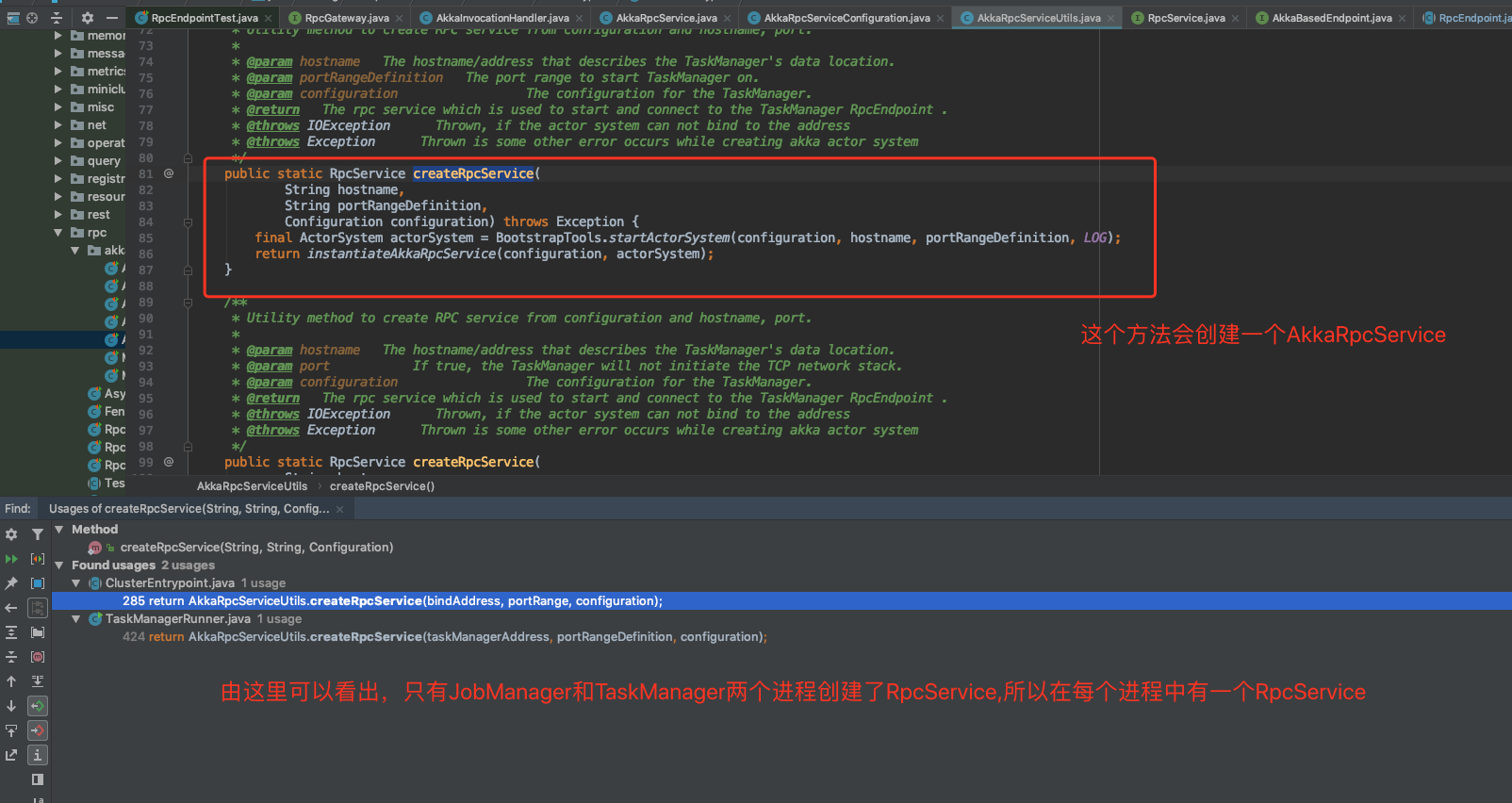Collapse TaskManagerRunner.java usages

tap(76, 619)
